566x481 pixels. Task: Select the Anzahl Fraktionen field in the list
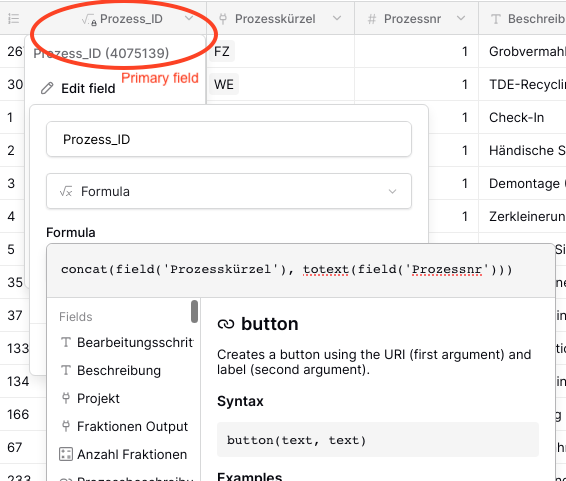pyautogui.click(x=132, y=454)
